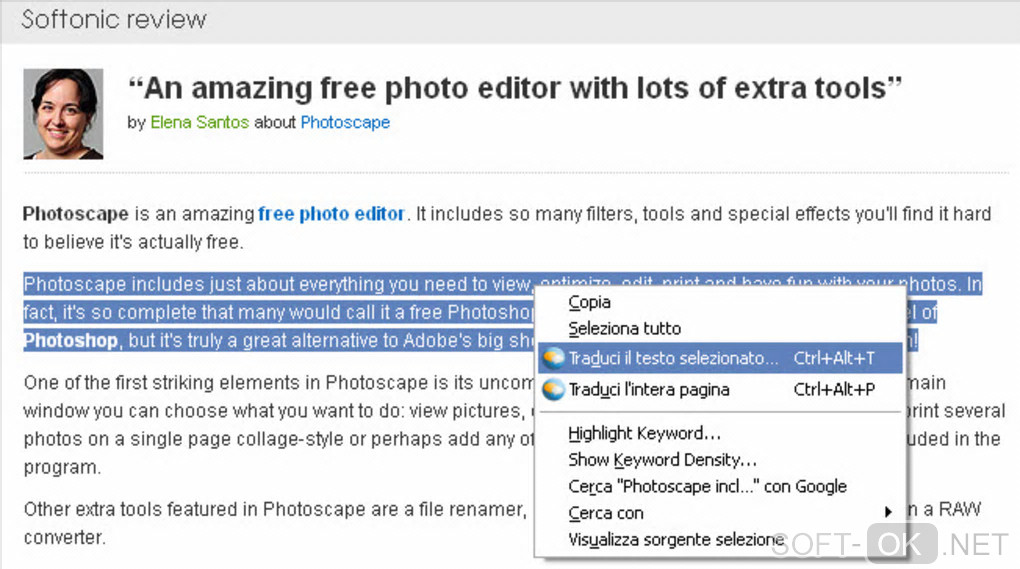Click the "An amazing free photo editor" headline
Screen dimensions: 1020x569
point(515,88)
